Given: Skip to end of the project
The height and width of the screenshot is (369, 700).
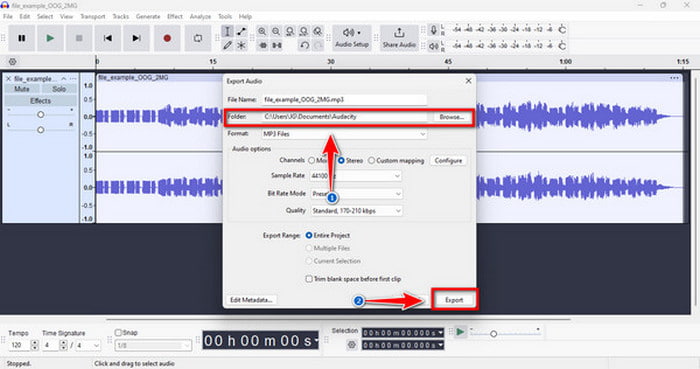Looking at the screenshot, I should pos(136,38).
